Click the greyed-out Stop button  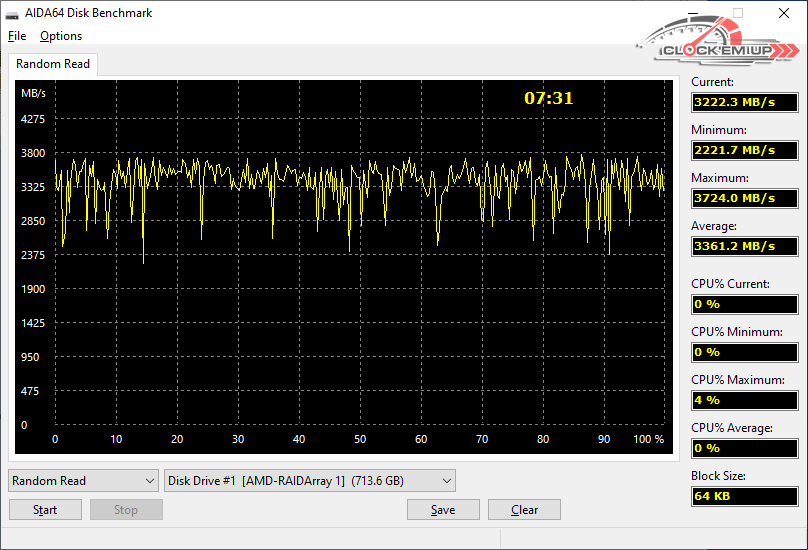click(x=126, y=510)
